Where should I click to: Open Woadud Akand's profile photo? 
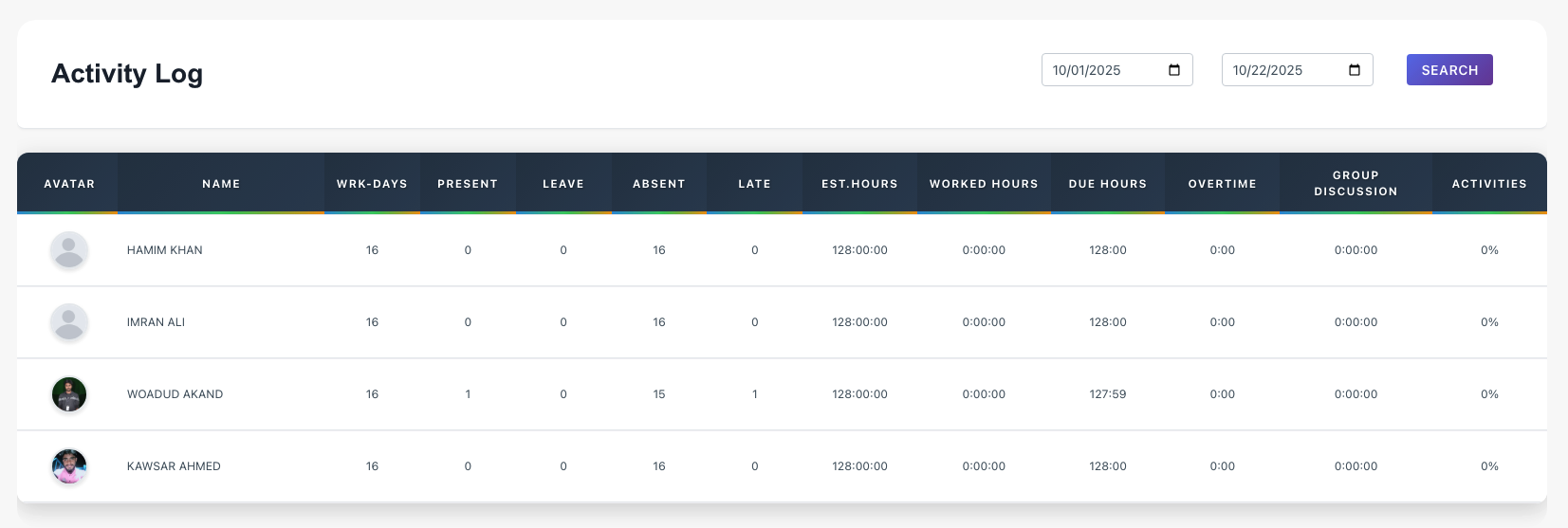[x=69, y=394]
